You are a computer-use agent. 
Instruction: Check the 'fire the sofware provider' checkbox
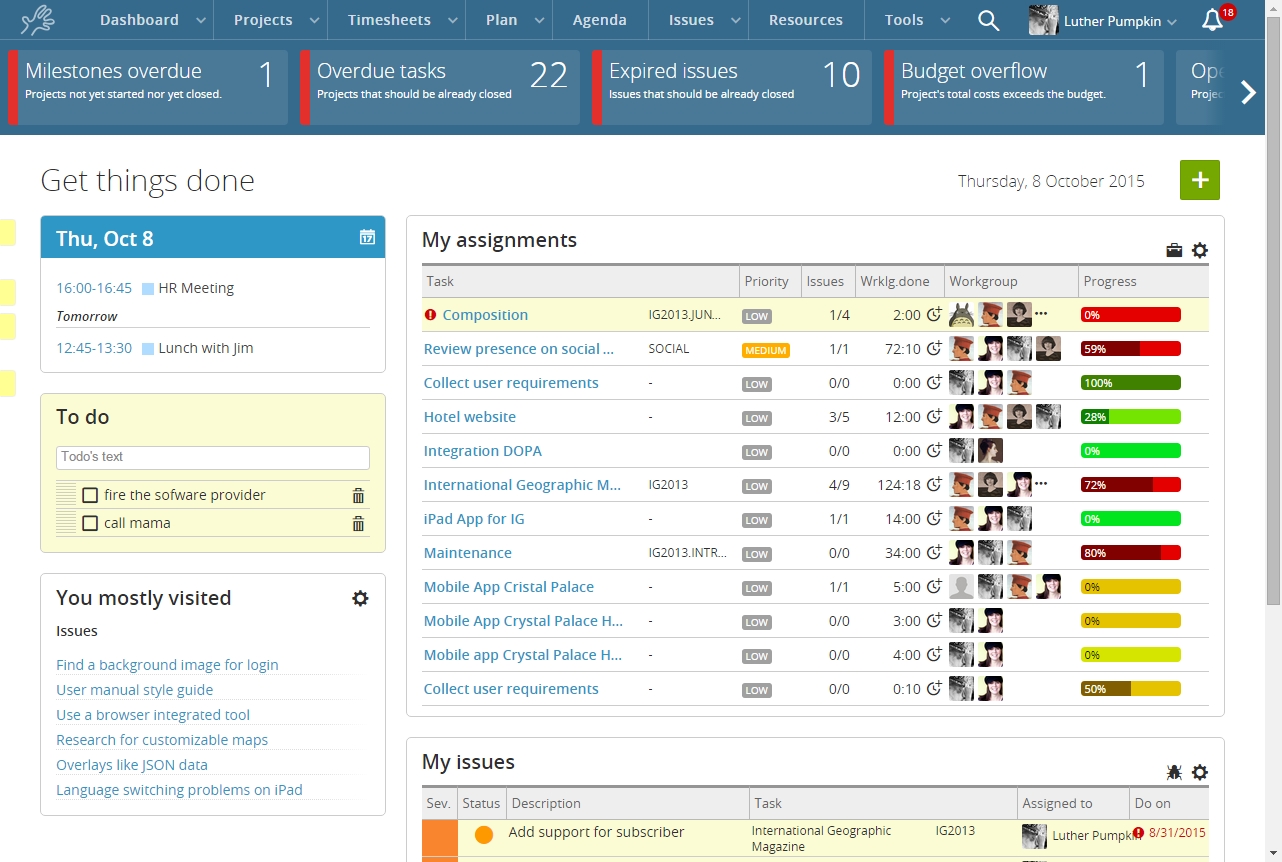[x=90, y=495]
